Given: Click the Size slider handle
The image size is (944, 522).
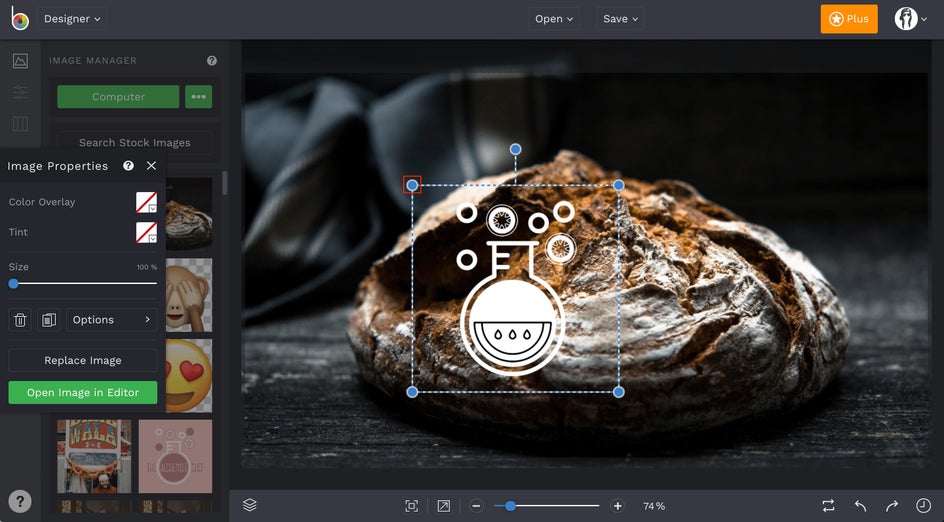Looking at the screenshot, I should click(13, 284).
